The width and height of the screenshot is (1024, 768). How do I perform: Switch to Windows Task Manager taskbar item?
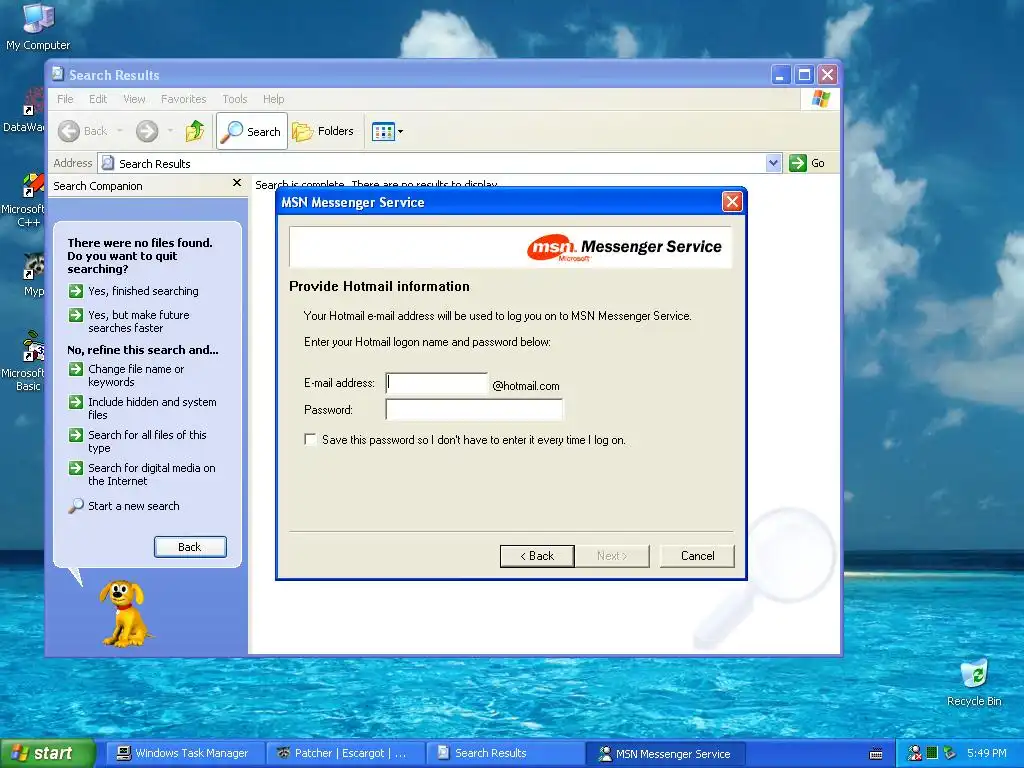[x=184, y=753]
